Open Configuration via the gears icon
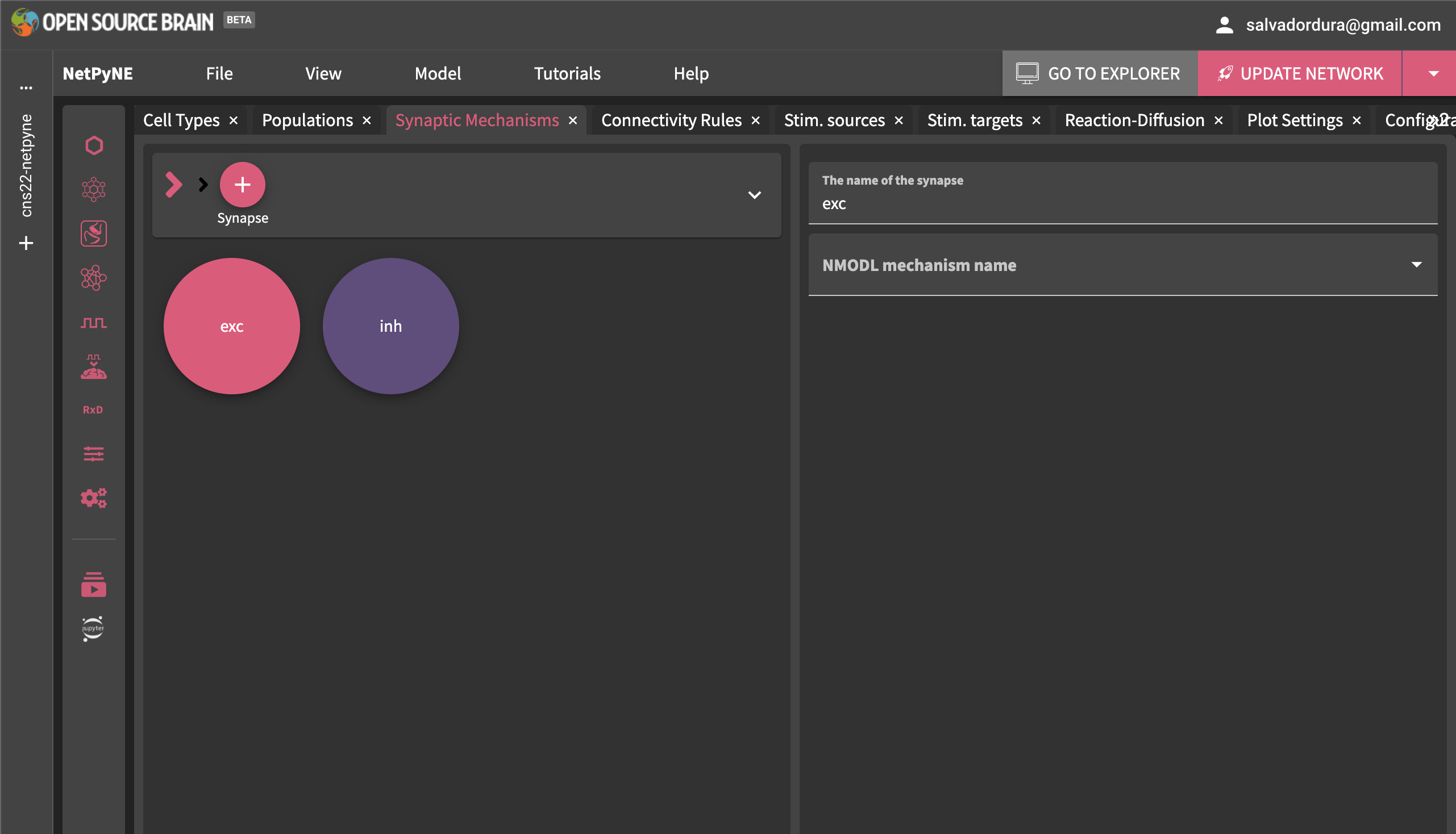This screenshot has height=834, width=1456. (93, 497)
